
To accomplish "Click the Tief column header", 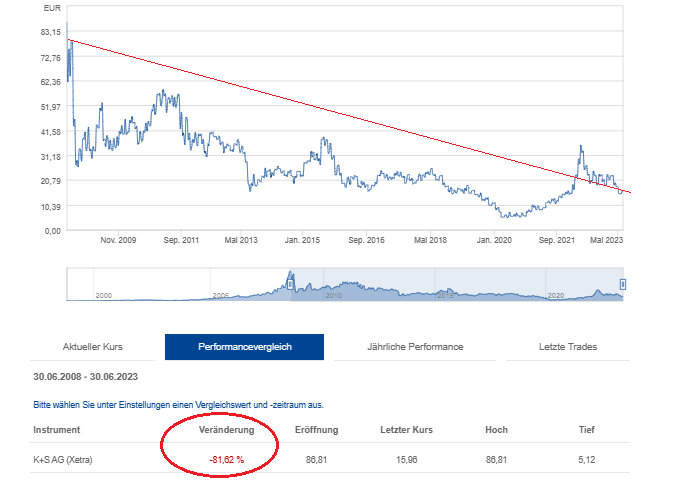I will 586,430.
